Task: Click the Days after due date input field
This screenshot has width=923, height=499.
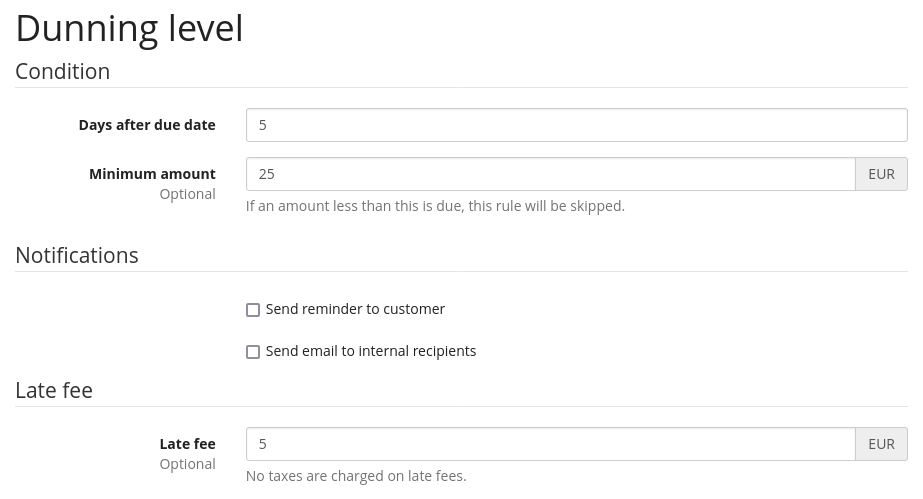Action: pos(576,125)
